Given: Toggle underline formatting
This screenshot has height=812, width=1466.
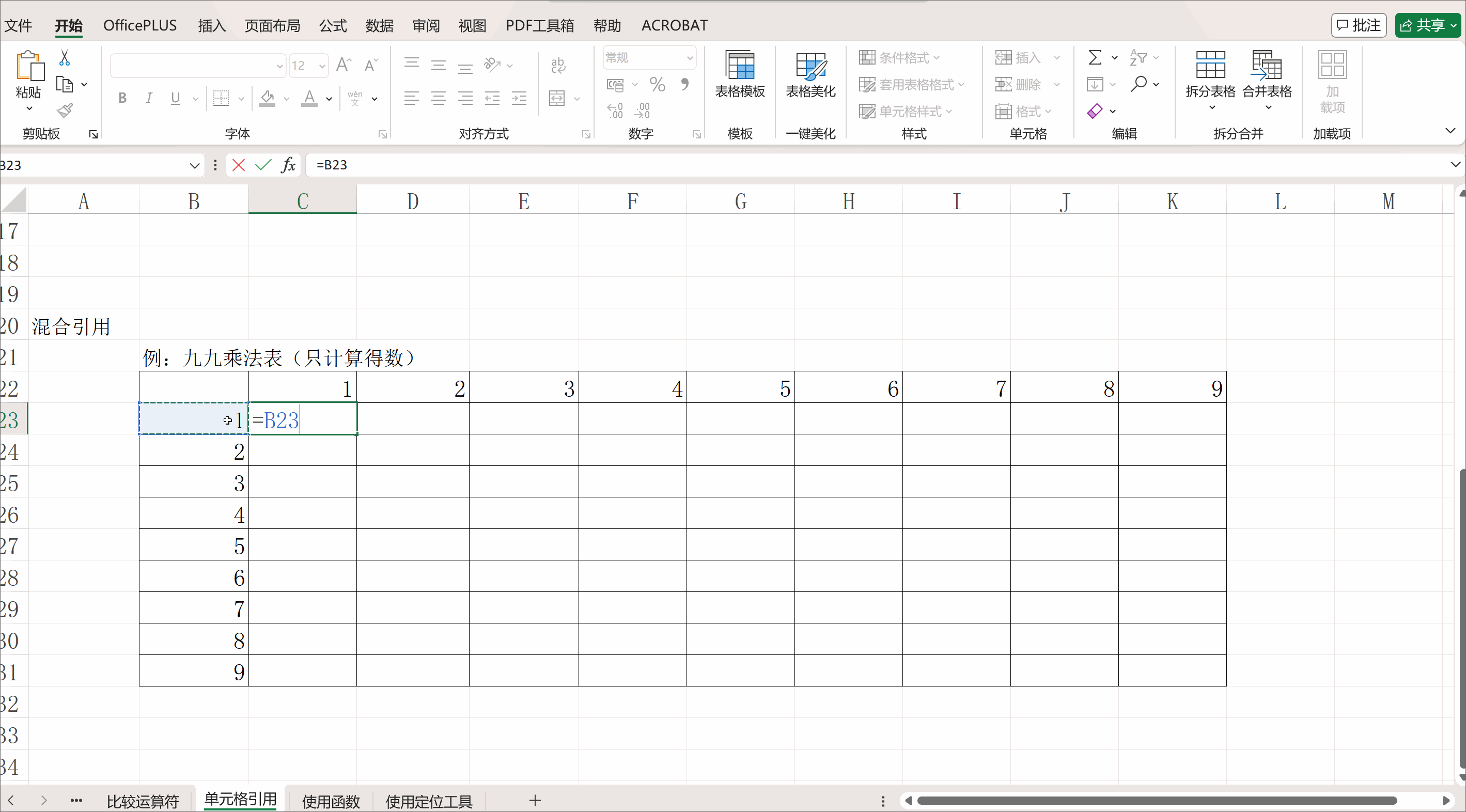Looking at the screenshot, I should tap(175, 98).
